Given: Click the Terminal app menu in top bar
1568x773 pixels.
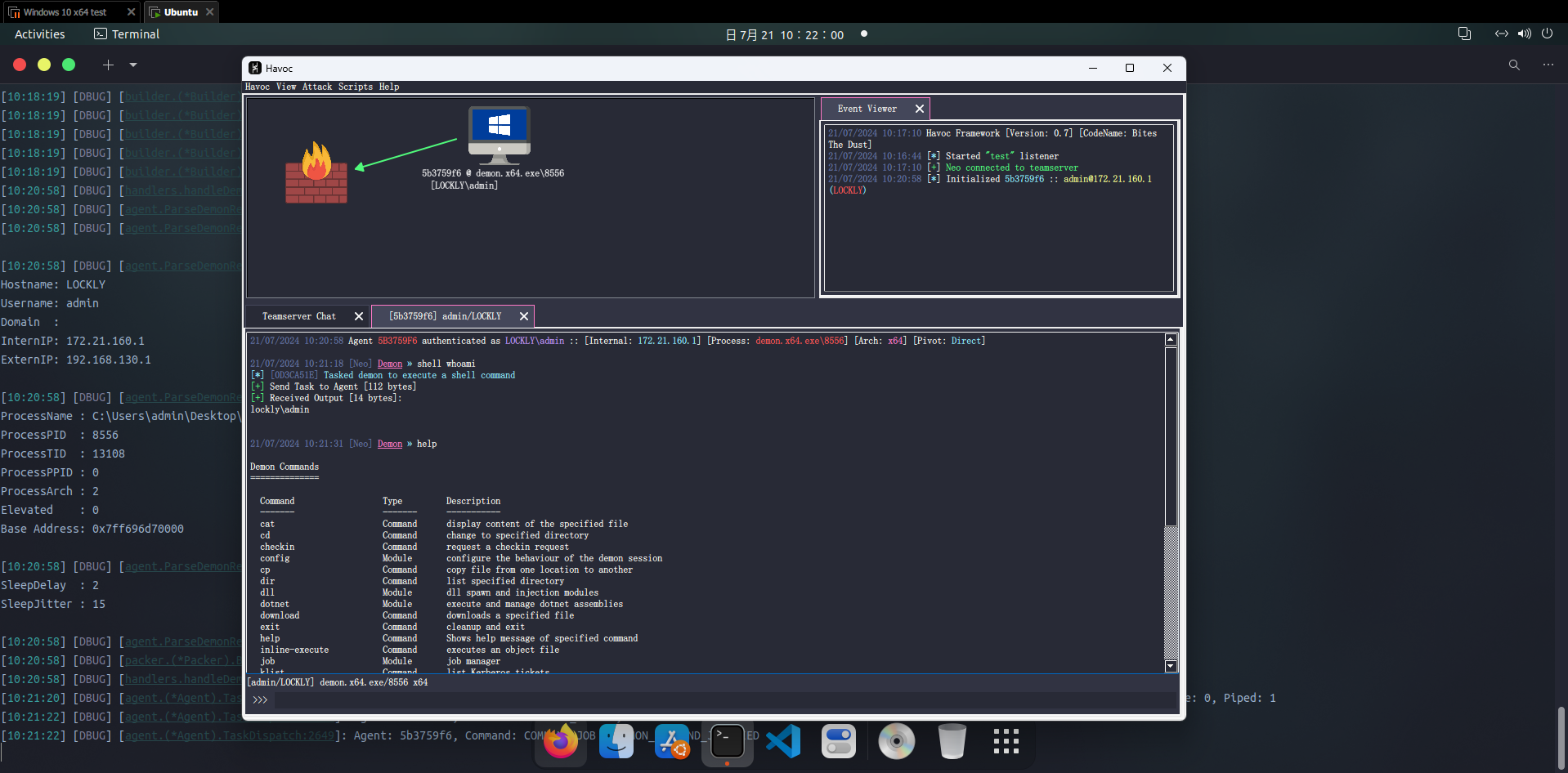Looking at the screenshot, I should pyautogui.click(x=127, y=34).
